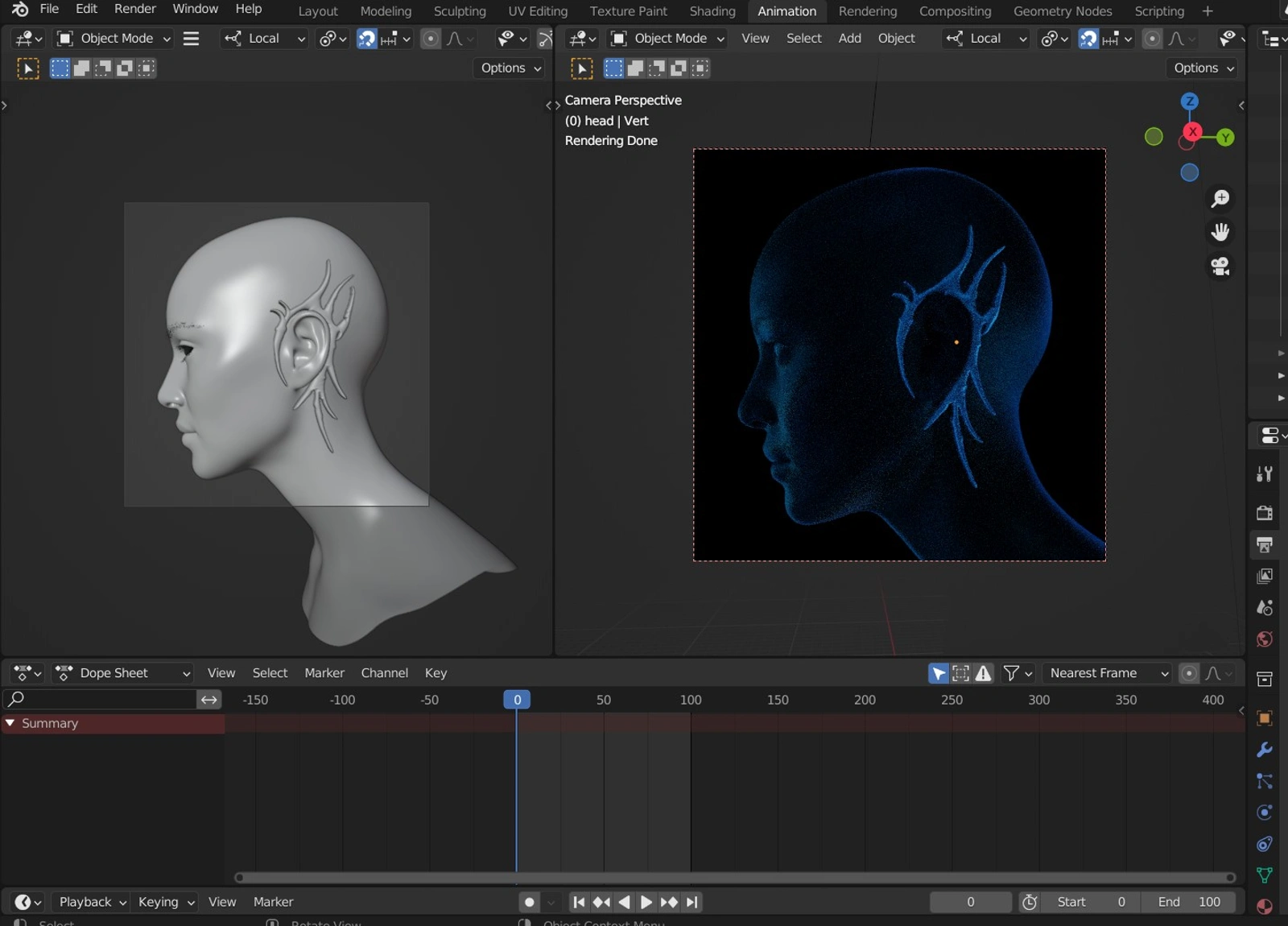Switch to the Shading workspace tab
The width and height of the screenshot is (1288, 926).
point(712,11)
